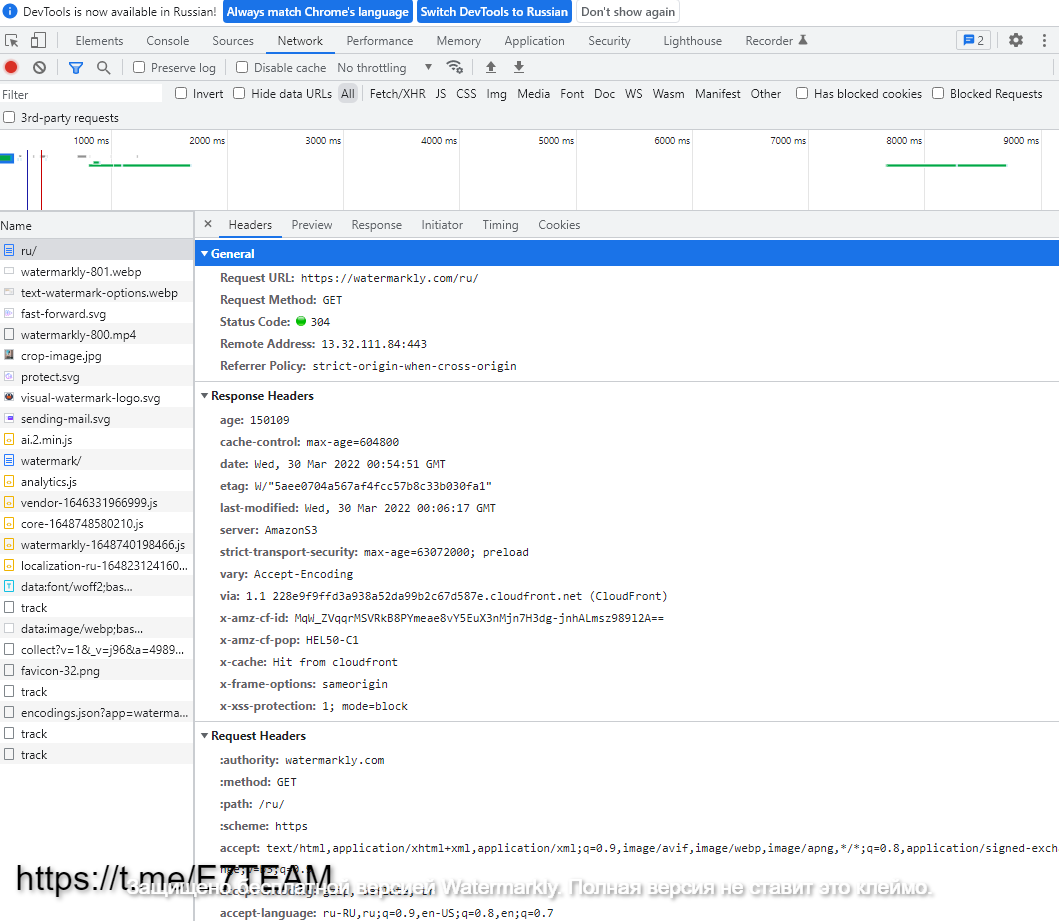Image resolution: width=1059 pixels, height=921 pixels.
Task: Export HAR file download arrow icon
Action: click(x=519, y=67)
